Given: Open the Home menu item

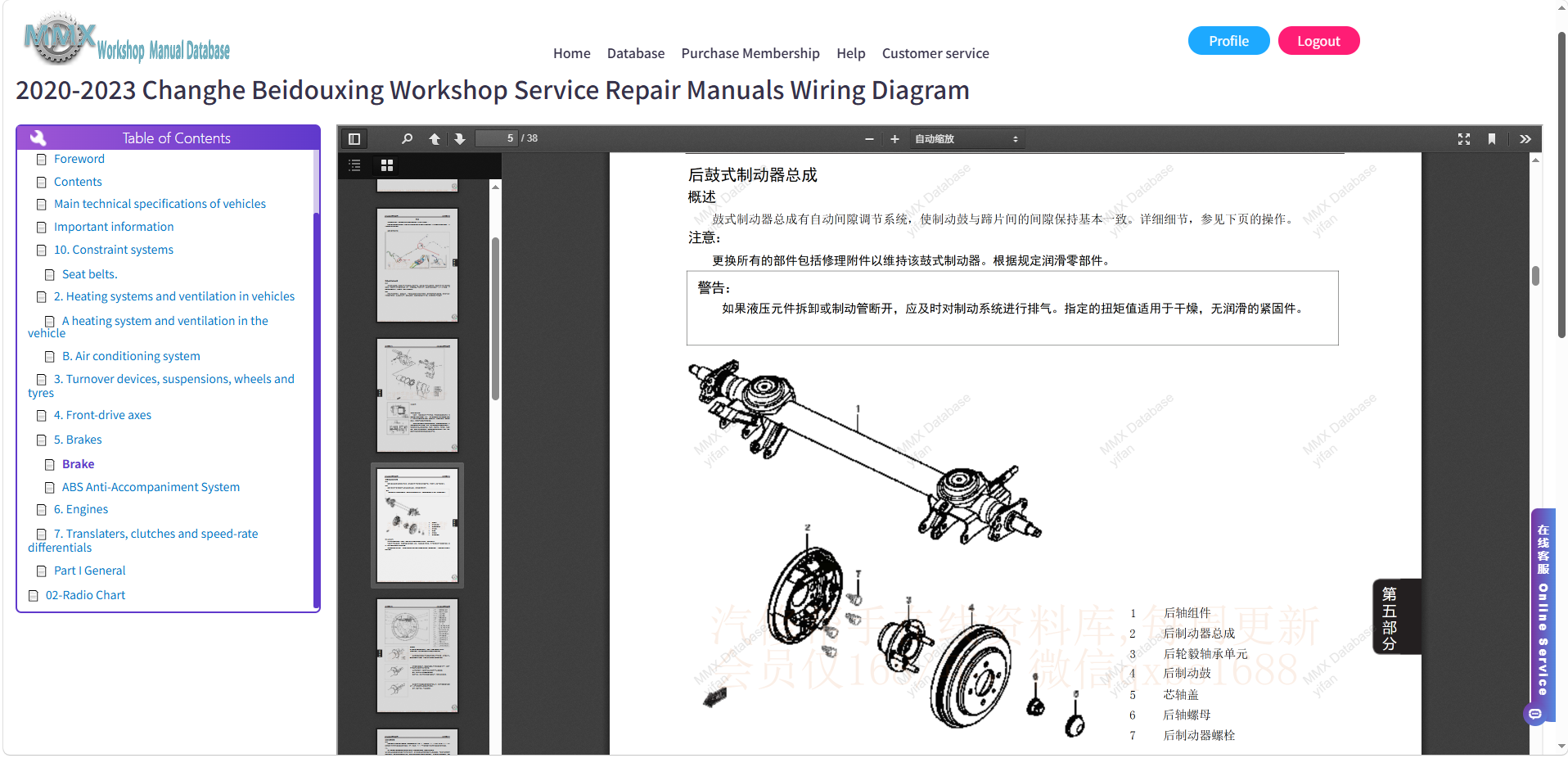Looking at the screenshot, I should [571, 53].
